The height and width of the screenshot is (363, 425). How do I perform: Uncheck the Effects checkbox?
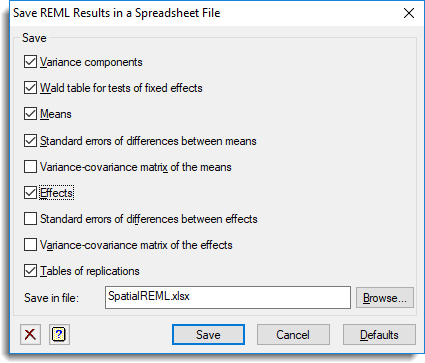click(x=30, y=193)
